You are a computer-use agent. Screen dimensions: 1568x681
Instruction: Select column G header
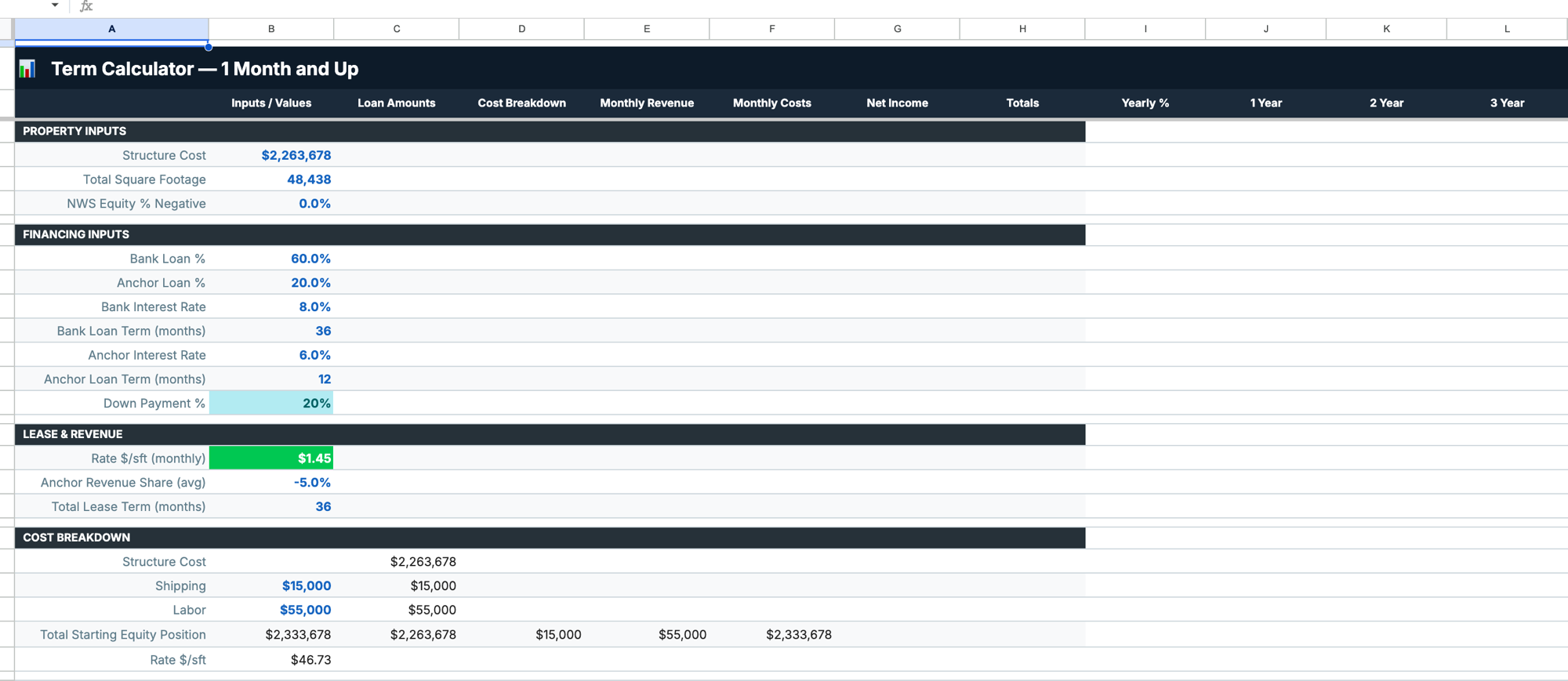point(898,29)
